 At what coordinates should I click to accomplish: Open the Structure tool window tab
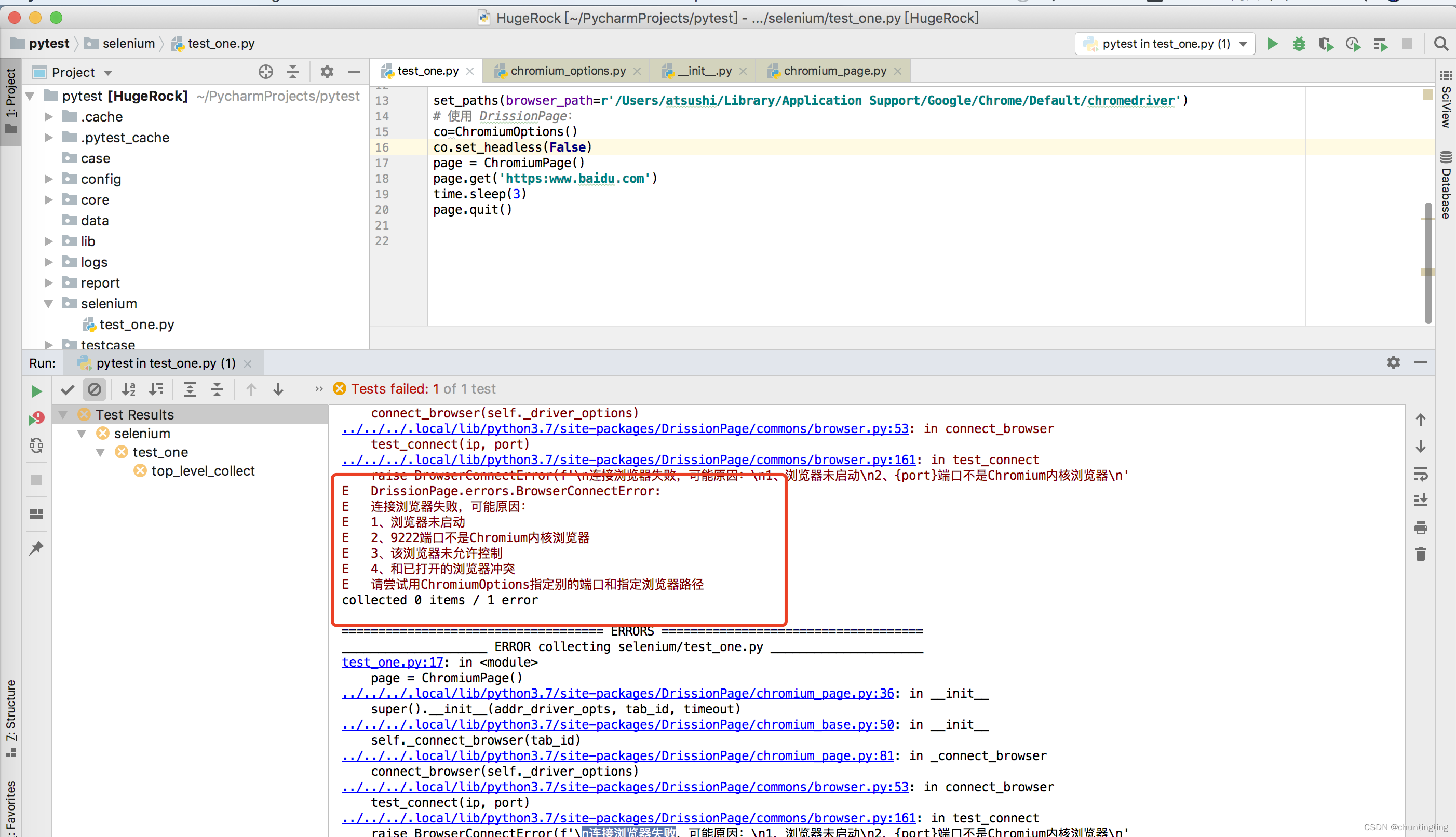pyautogui.click(x=11, y=719)
